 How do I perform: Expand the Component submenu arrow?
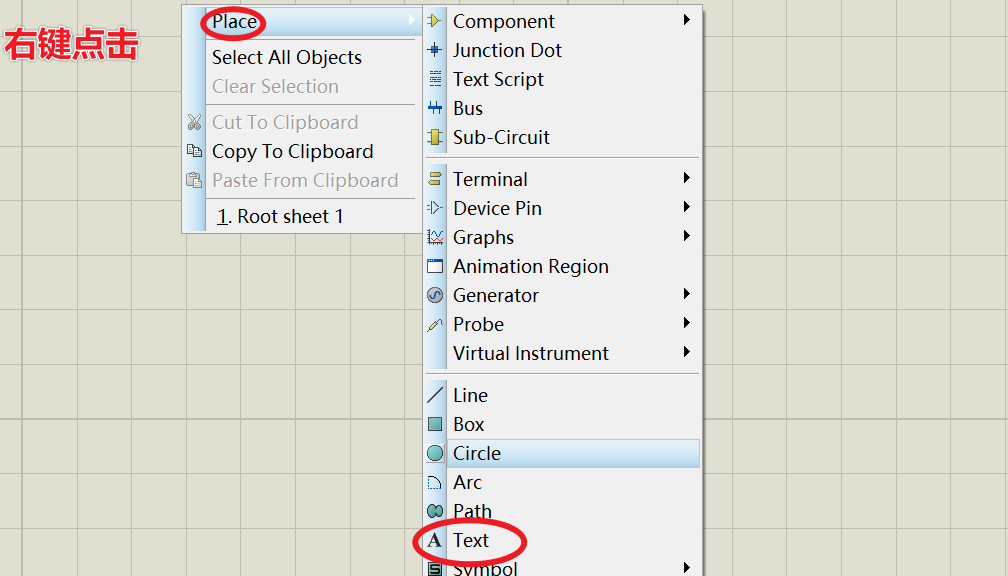click(x=687, y=20)
